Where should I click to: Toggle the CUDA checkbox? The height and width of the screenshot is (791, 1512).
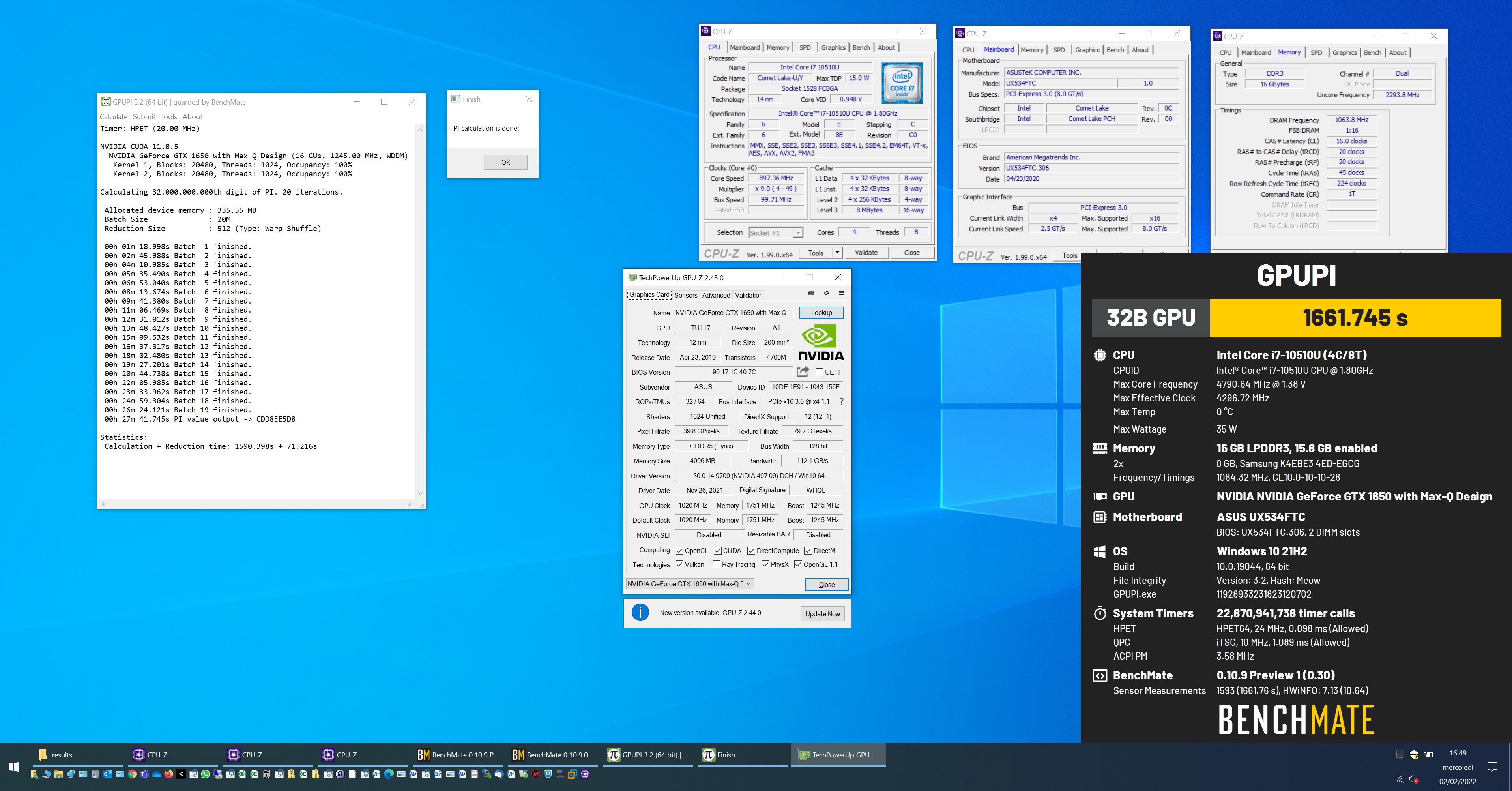(717, 550)
